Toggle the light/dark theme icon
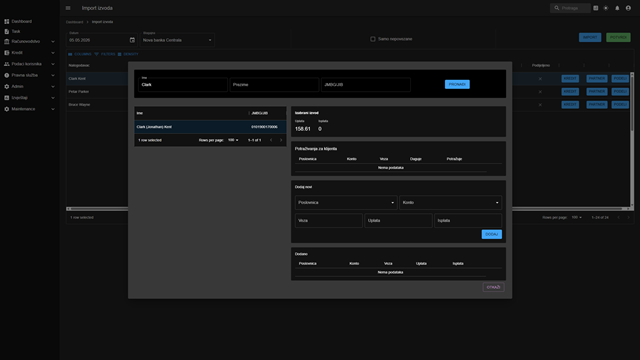 click(606, 8)
